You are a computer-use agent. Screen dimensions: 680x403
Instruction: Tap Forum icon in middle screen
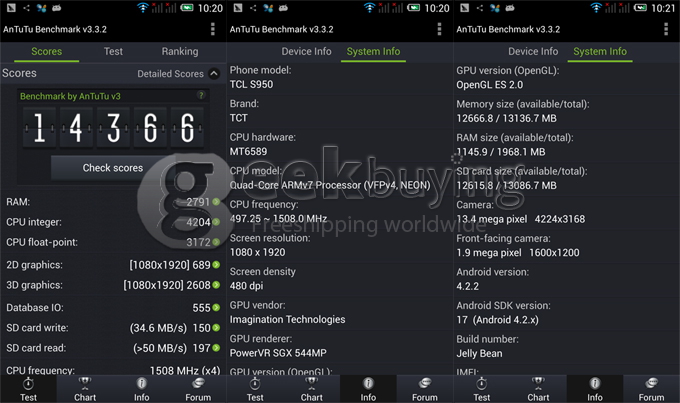pyautogui.click(x=425, y=383)
